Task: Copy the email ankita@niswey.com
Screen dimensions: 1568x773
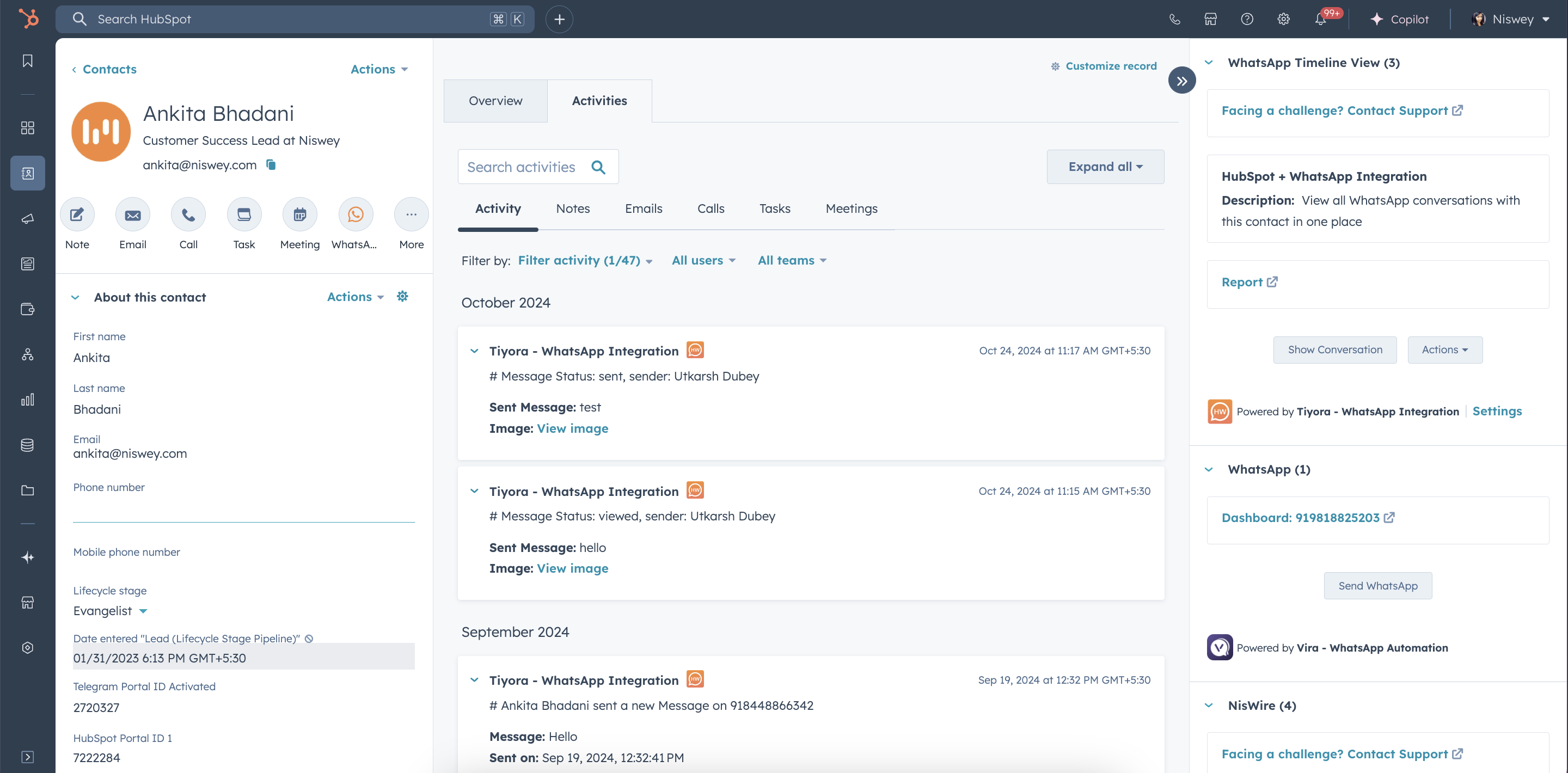Action: (x=272, y=164)
